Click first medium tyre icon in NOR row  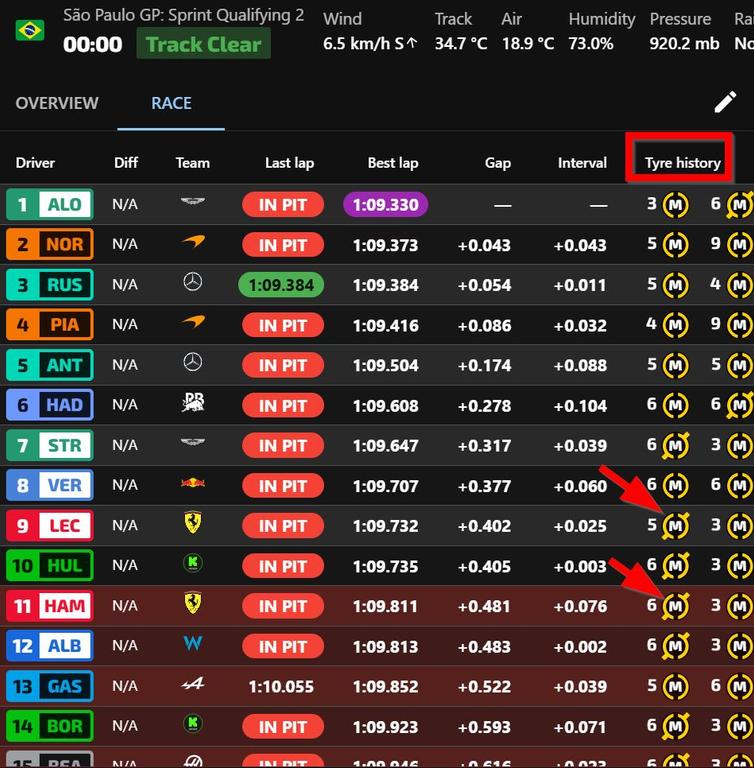[x=676, y=245]
